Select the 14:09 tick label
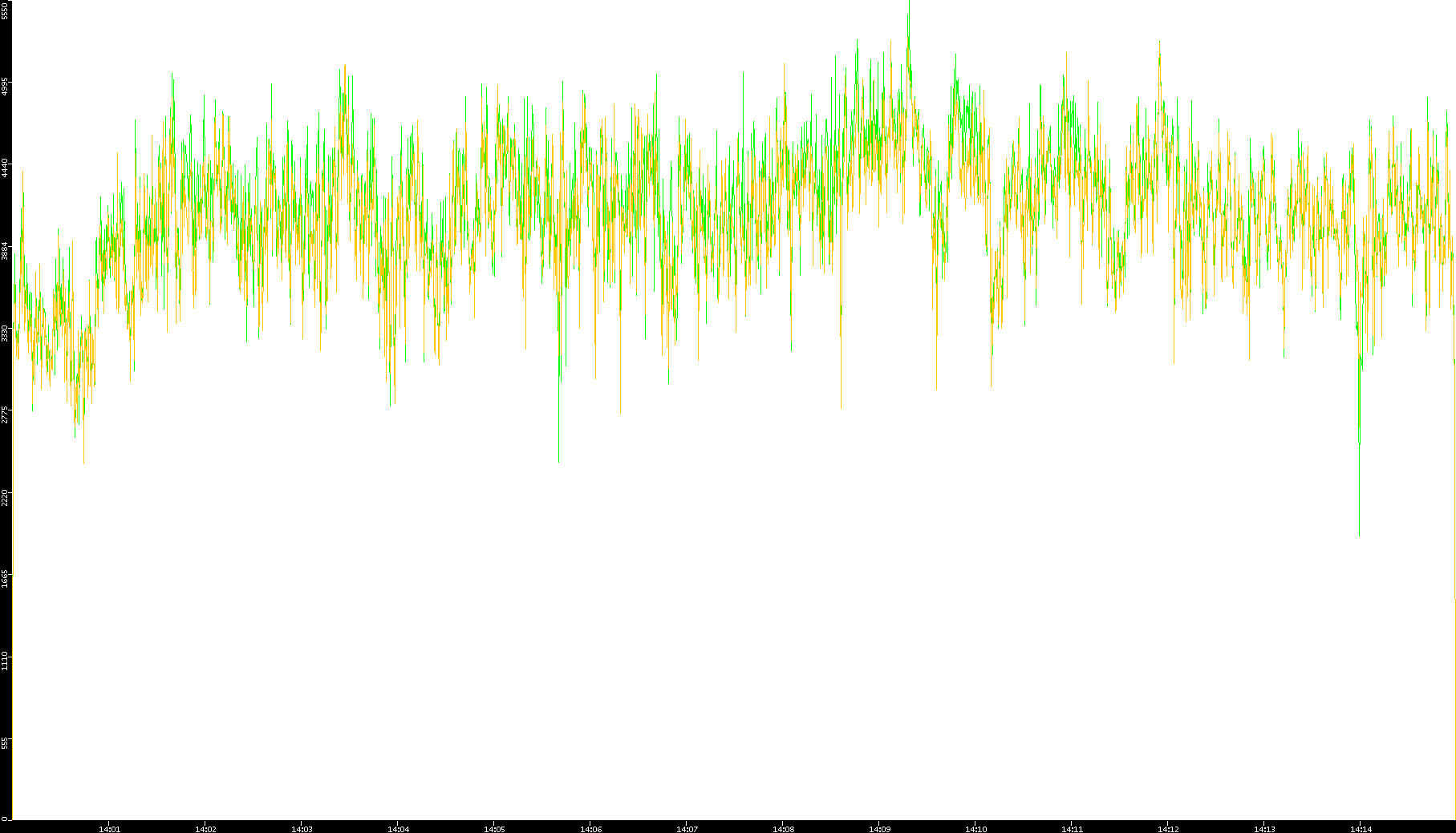The height and width of the screenshot is (833, 1456). pyautogui.click(x=879, y=829)
